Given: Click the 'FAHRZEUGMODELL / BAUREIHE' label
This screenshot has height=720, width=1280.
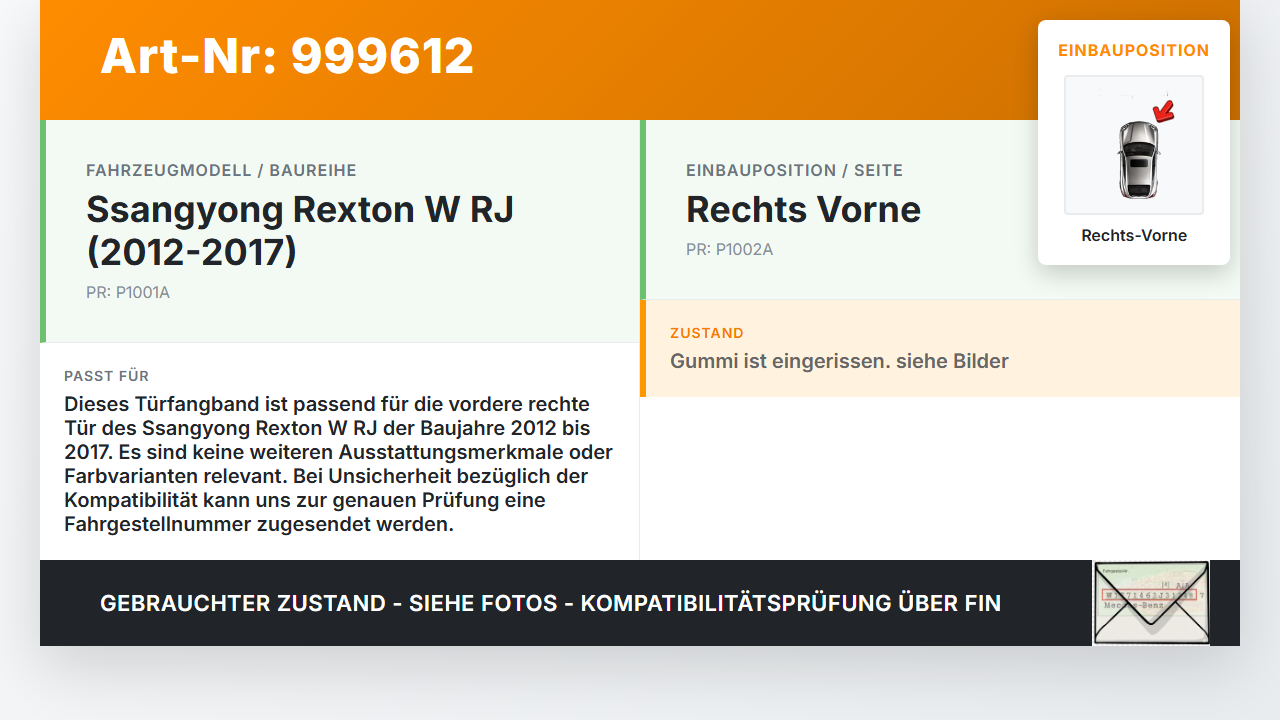Looking at the screenshot, I should pyautogui.click(x=221, y=171).
